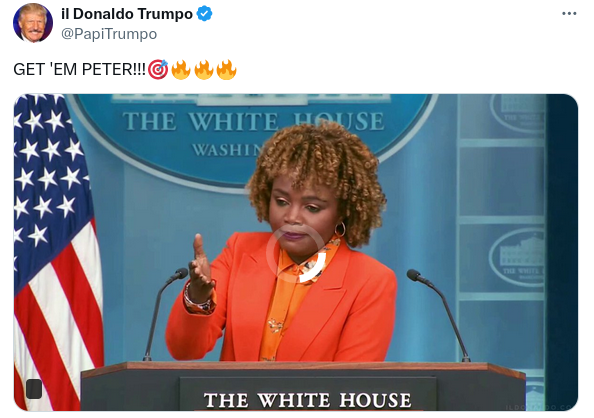Click the last fire emoji
This screenshot has width=594, height=418.
[x=227, y=69]
